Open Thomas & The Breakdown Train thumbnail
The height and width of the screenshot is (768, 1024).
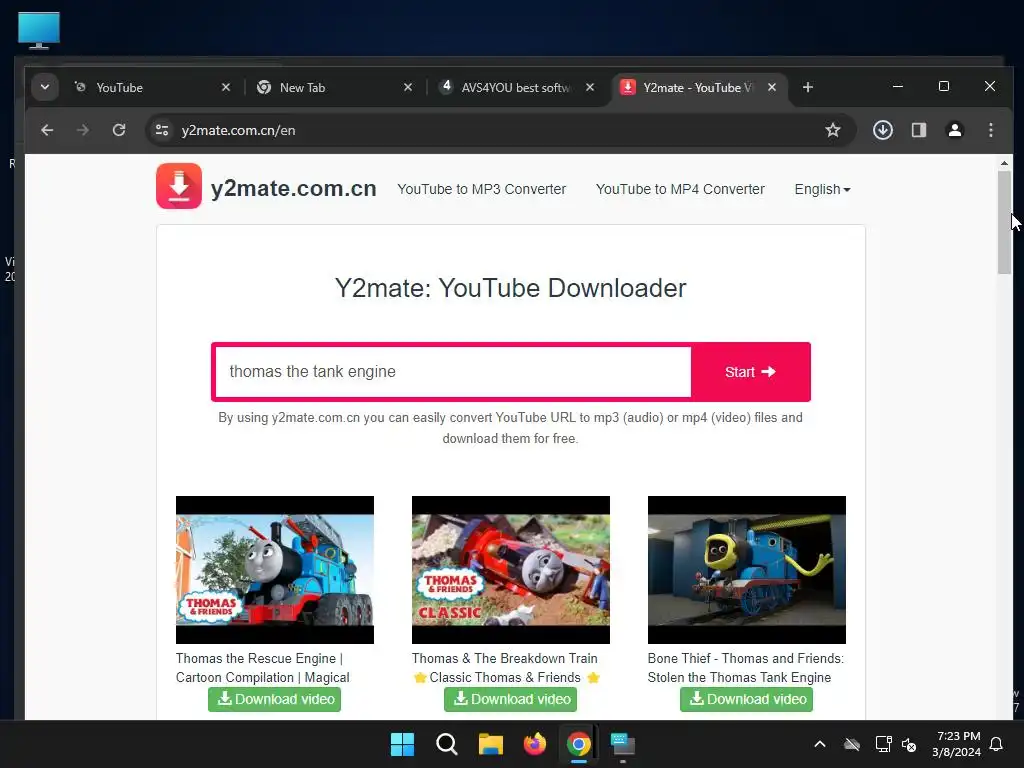click(x=511, y=569)
